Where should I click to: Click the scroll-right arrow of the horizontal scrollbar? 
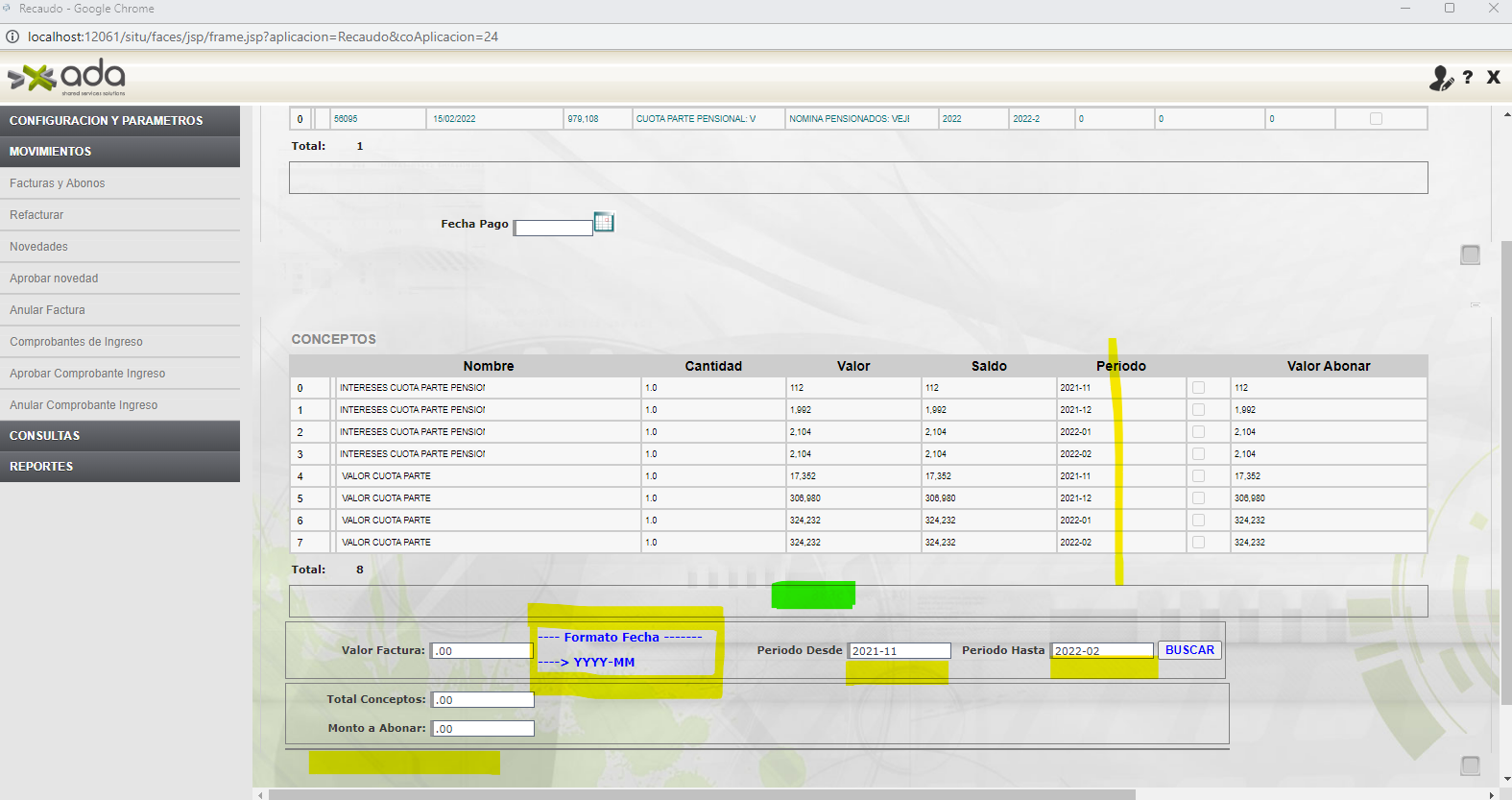[x=1491, y=795]
